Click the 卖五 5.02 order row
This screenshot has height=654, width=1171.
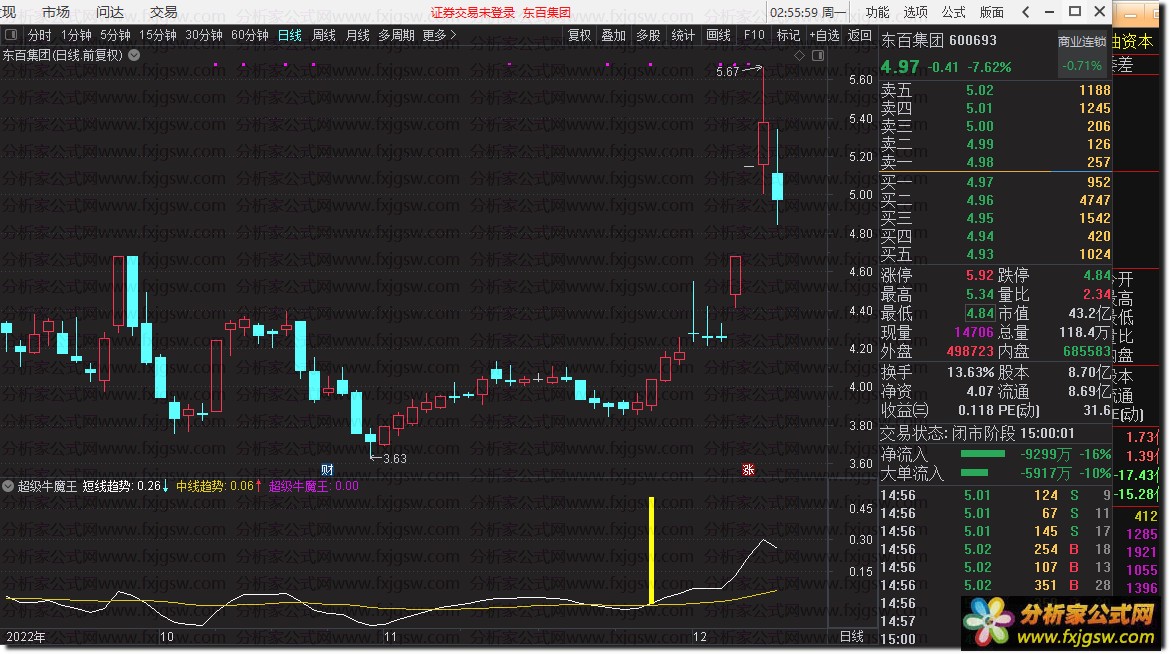click(x=995, y=90)
